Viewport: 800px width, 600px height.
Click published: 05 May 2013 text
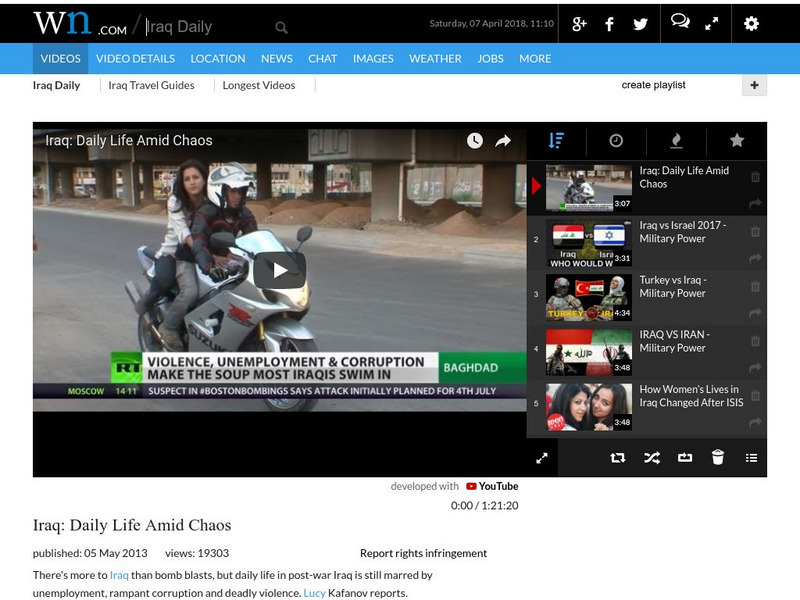90,553
